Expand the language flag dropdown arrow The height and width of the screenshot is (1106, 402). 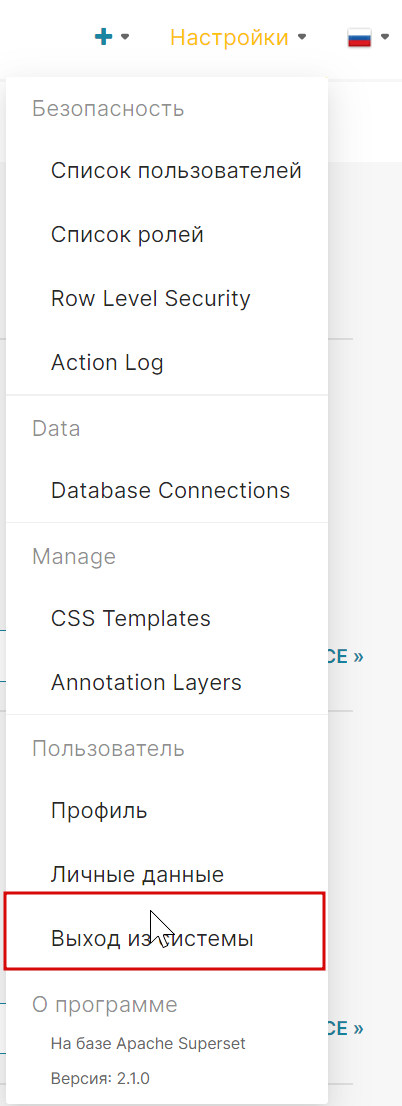pos(385,37)
